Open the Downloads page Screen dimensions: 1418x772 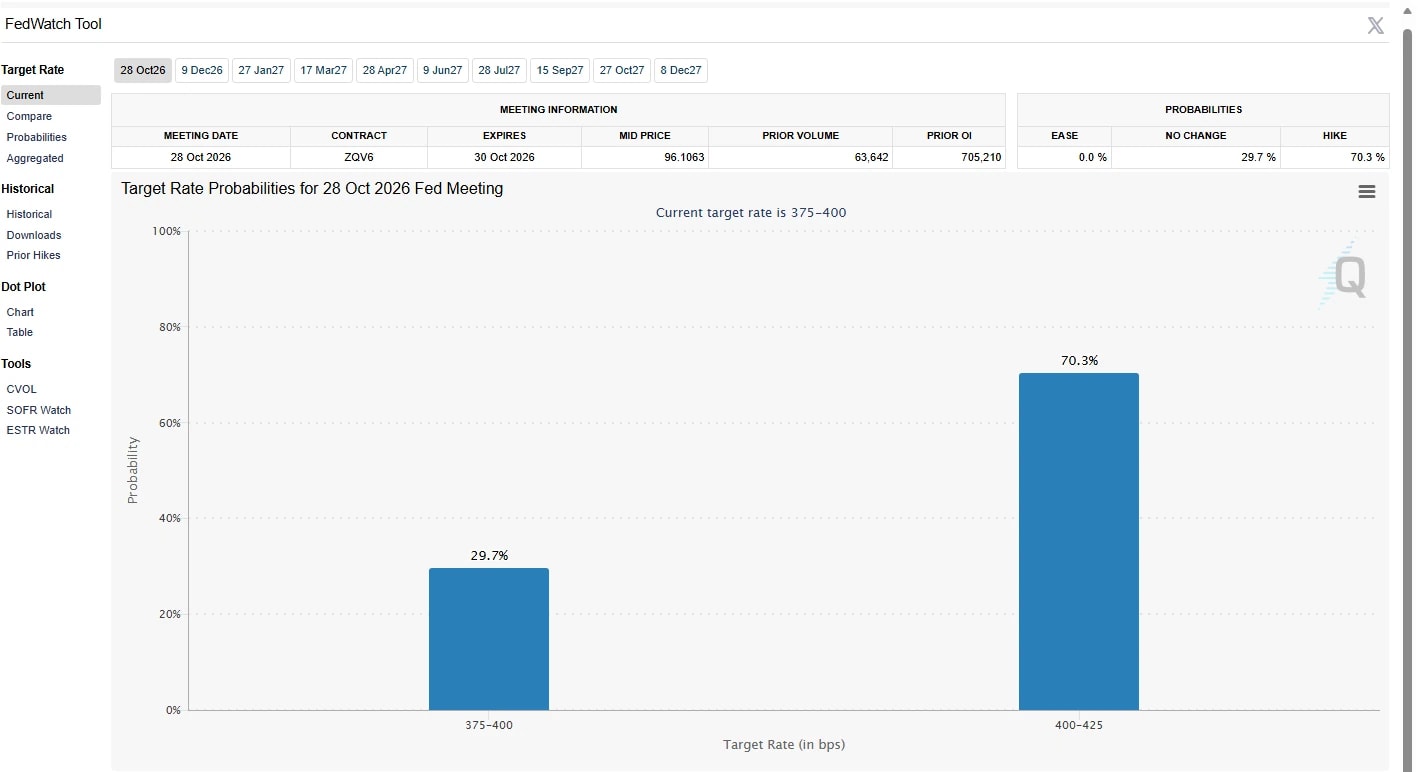[34, 235]
